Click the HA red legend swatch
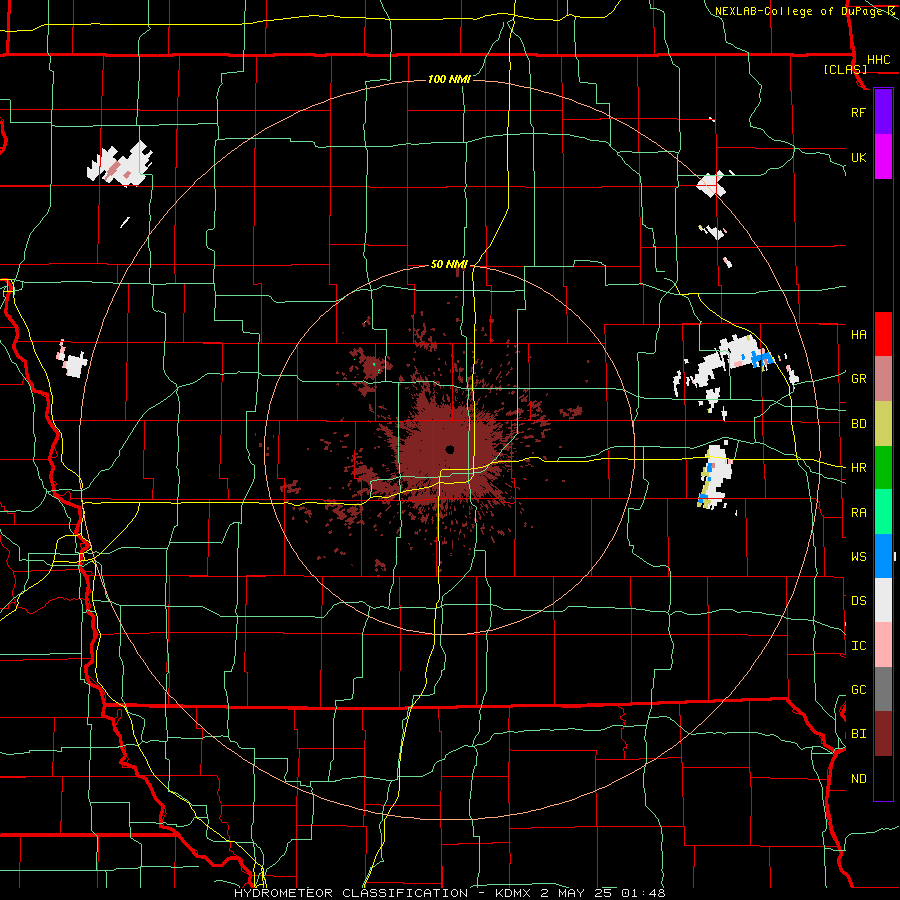This screenshot has width=900, height=900. [883, 334]
